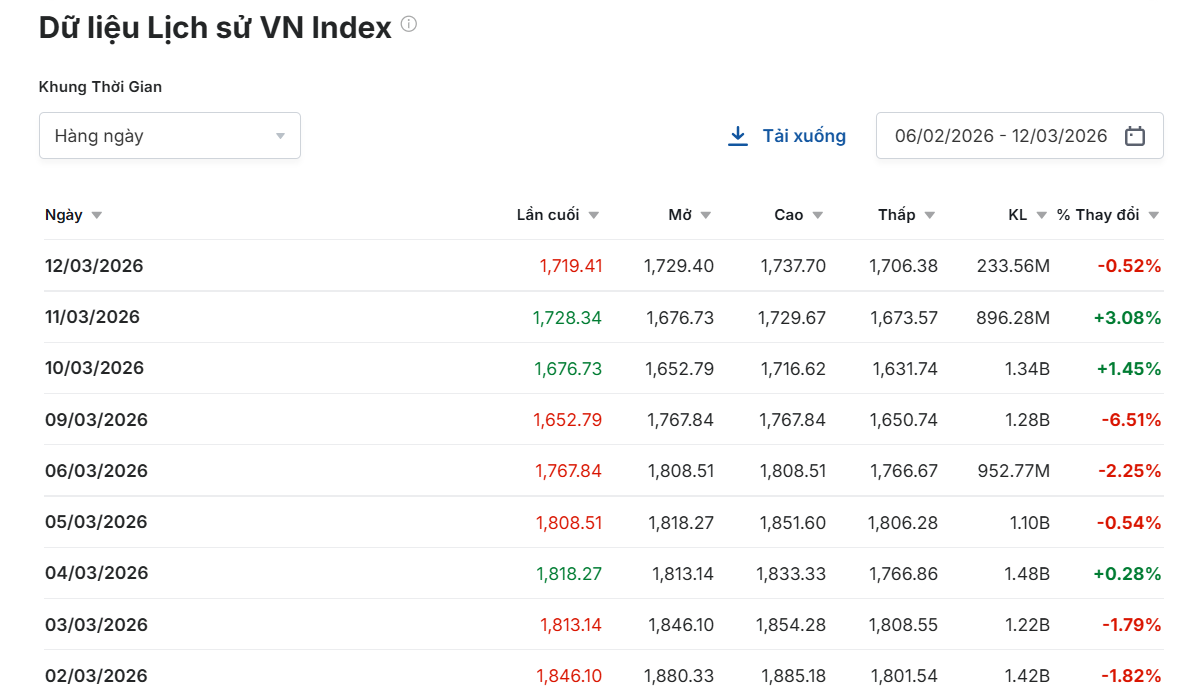Open the calendar icon in date range
The image size is (1200, 699).
pyautogui.click(x=1134, y=136)
